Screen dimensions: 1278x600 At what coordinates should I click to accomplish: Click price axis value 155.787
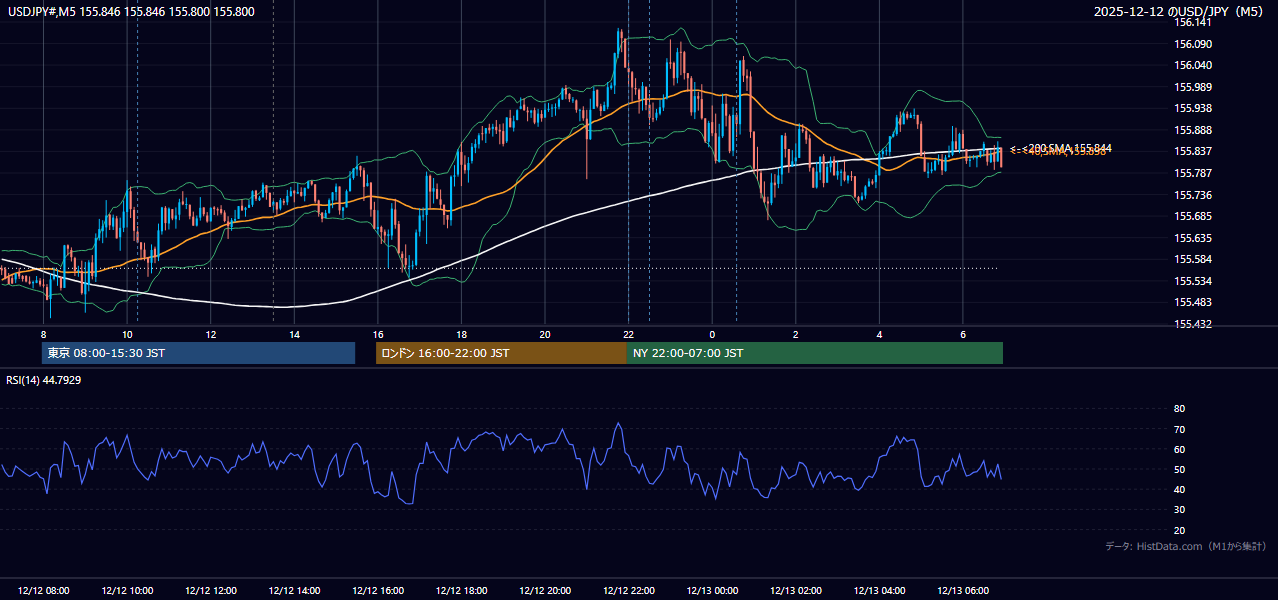click(1194, 173)
